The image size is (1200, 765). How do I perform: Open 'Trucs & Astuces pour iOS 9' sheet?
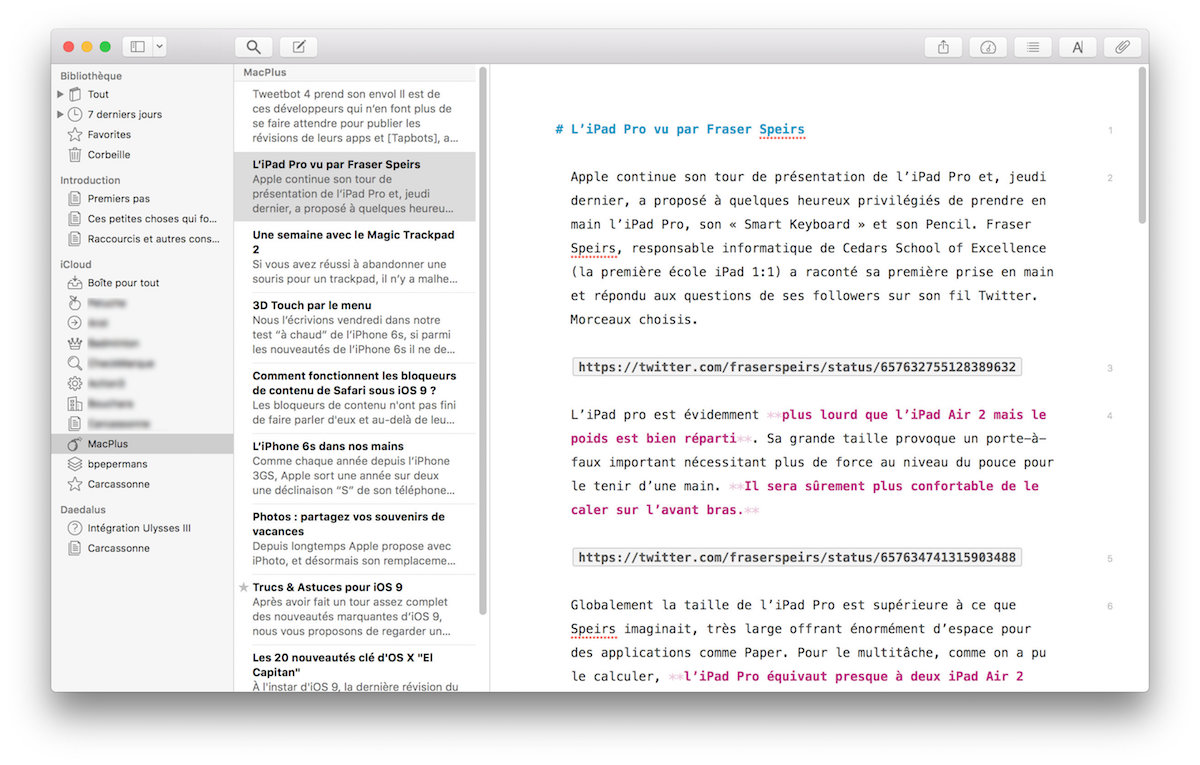pos(355,609)
